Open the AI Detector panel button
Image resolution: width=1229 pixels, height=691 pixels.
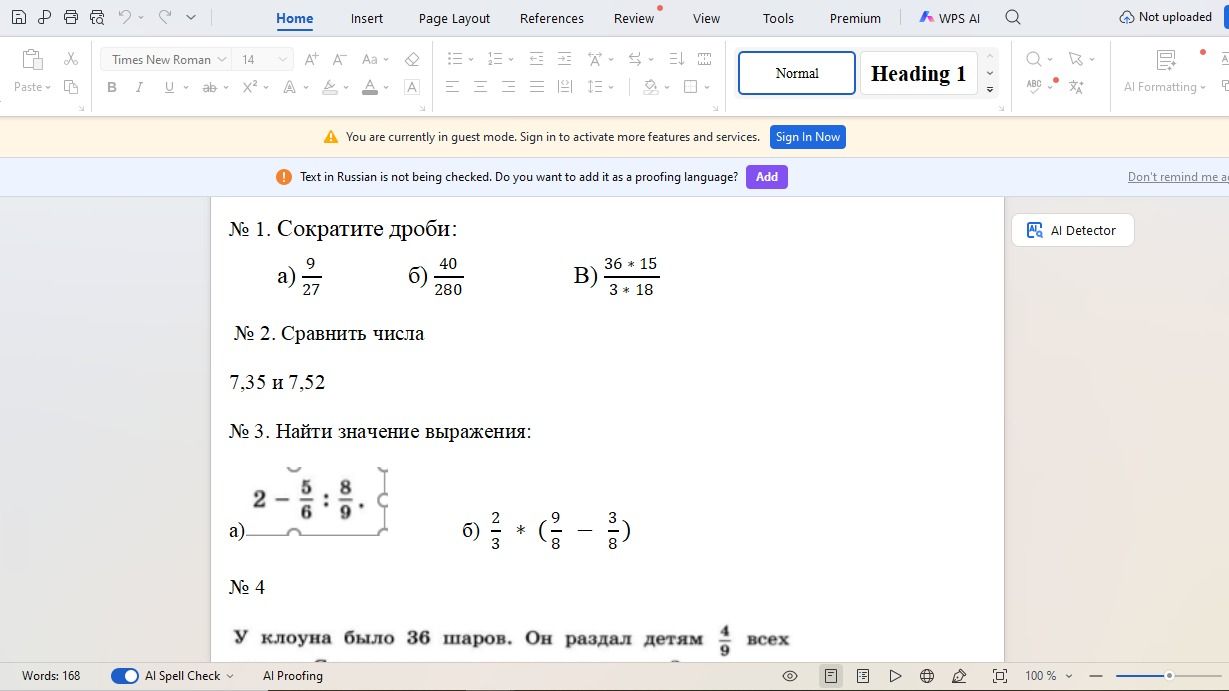click(1072, 230)
